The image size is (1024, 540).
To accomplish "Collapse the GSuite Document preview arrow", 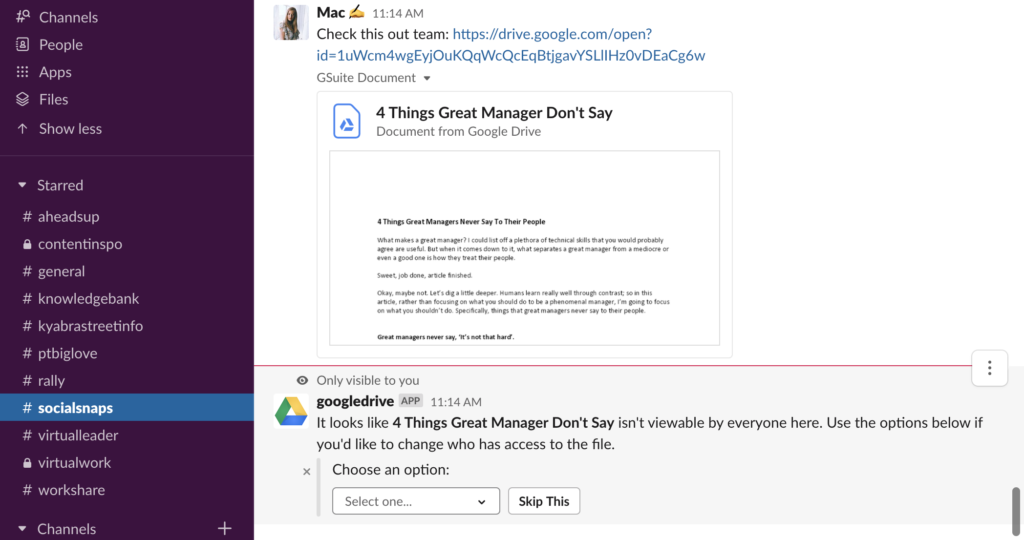I will point(427,78).
